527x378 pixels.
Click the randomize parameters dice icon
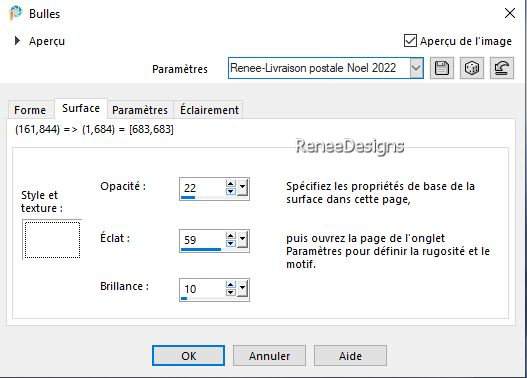(472, 68)
